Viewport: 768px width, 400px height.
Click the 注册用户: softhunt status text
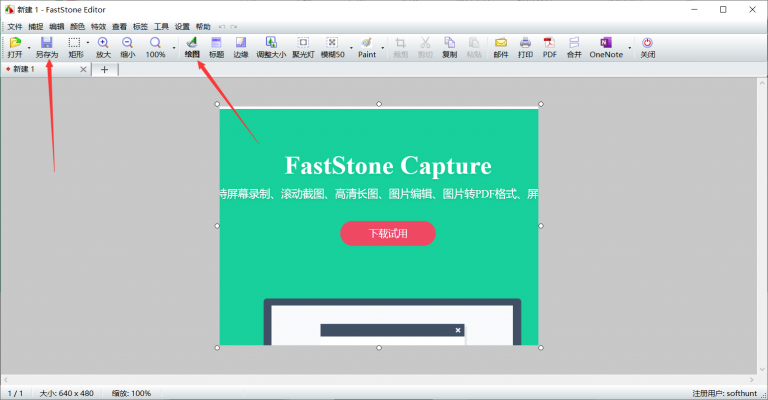724,393
